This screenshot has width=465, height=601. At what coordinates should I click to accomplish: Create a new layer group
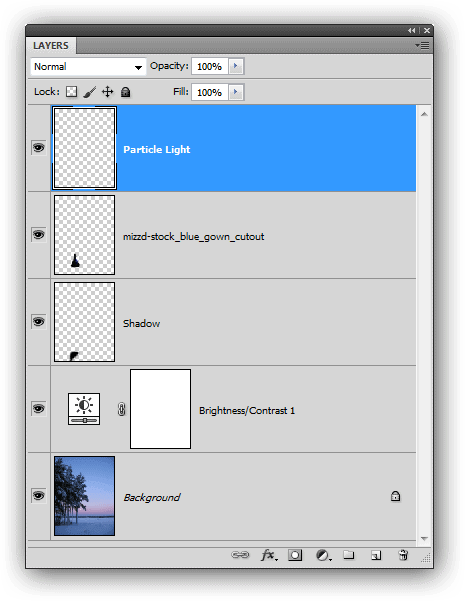(348, 554)
